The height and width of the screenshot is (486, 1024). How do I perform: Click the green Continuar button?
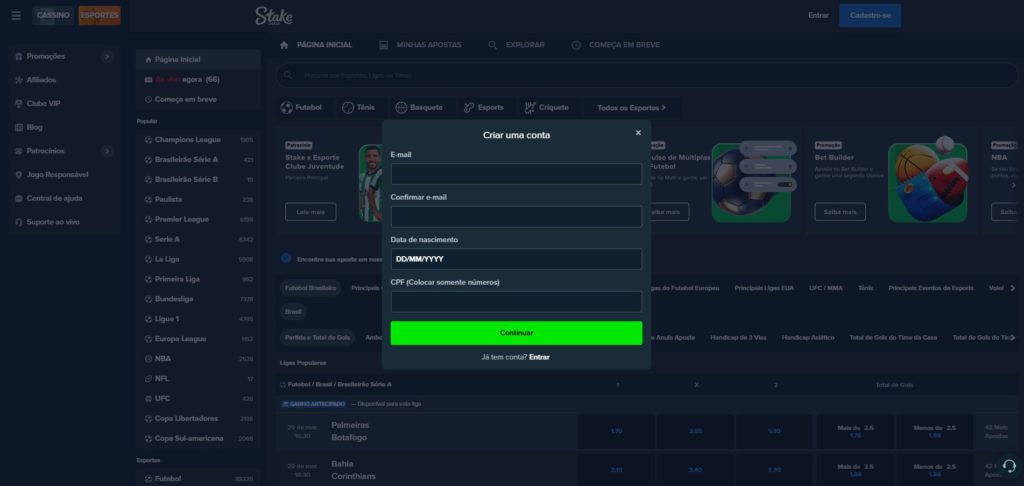516,333
